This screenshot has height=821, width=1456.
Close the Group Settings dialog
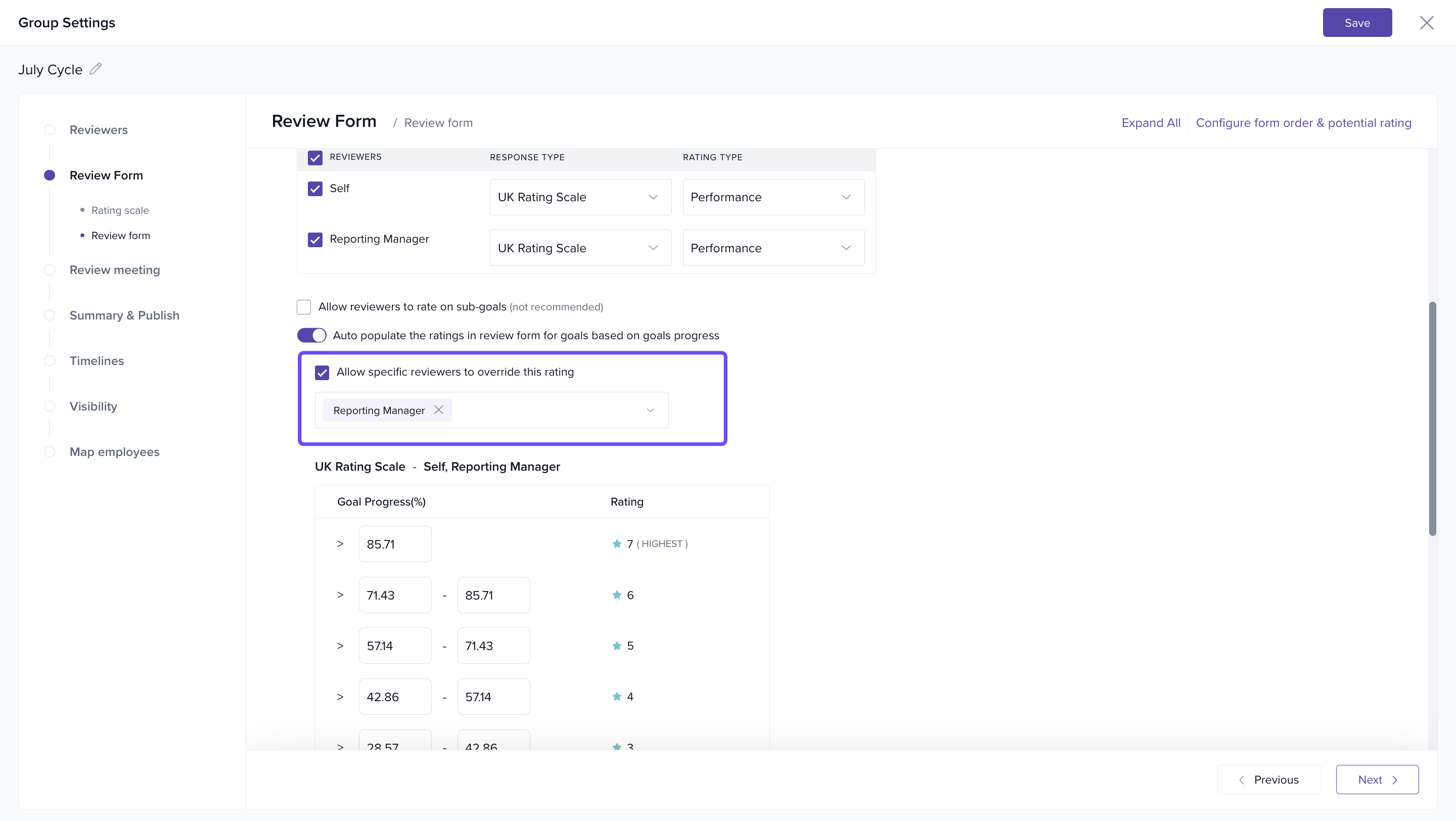pyautogui.click(x=1427, y=23)
